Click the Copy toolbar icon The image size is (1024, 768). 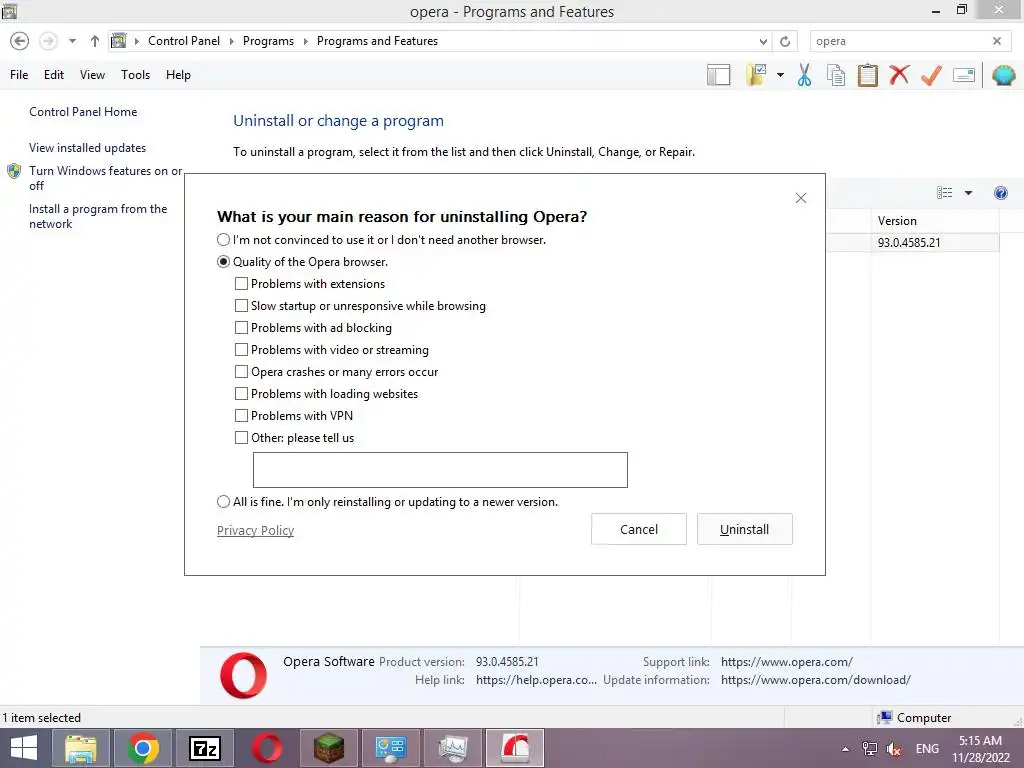(836, 75)
